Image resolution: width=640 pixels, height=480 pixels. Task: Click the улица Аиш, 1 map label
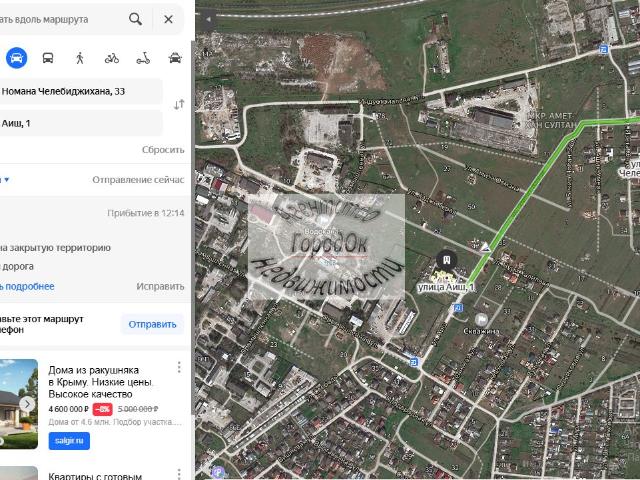[x=446, y=287]
